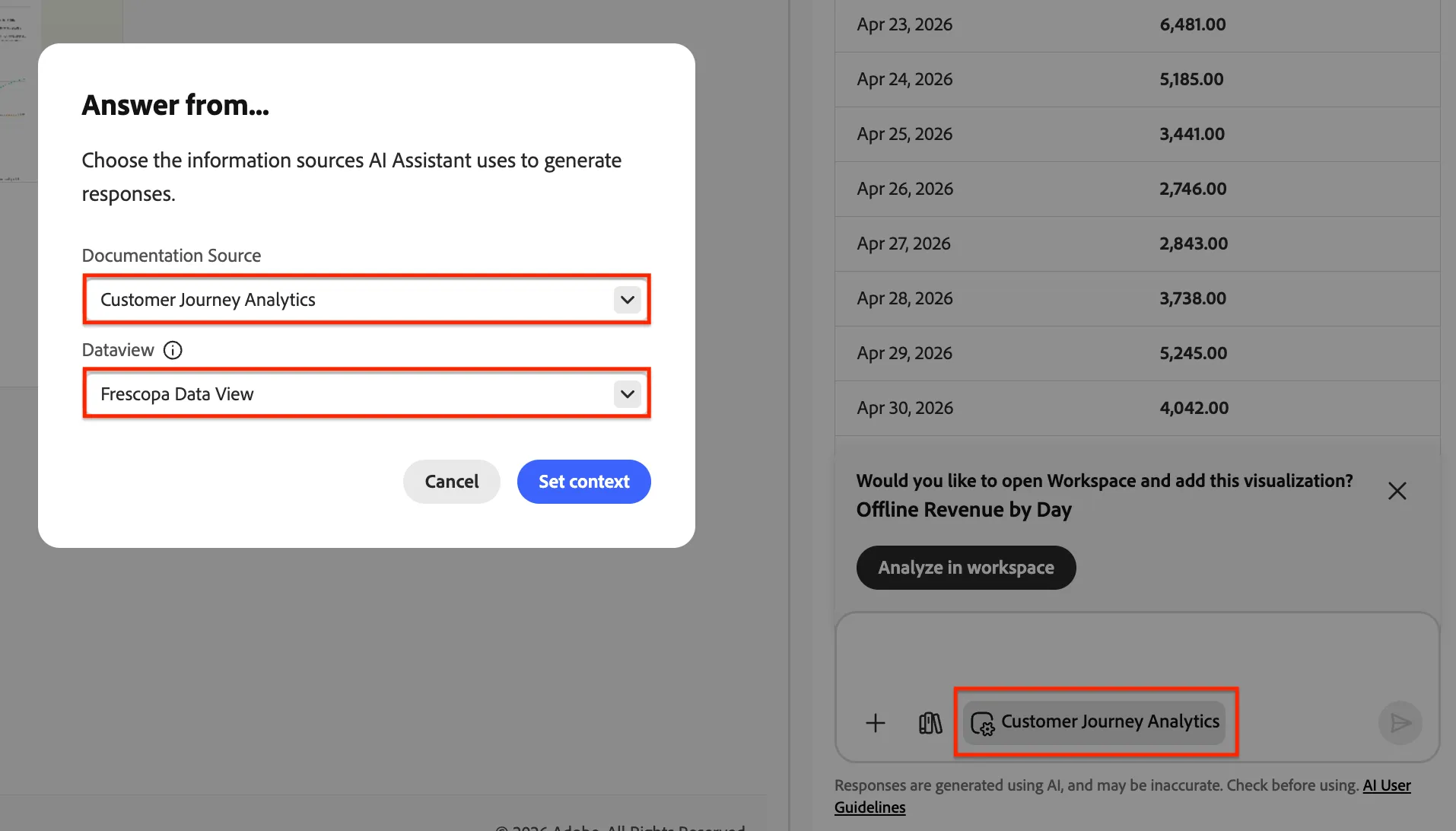Select the Apr 25, 2026 date cell

pyautogui.click(x=905, y=134)
